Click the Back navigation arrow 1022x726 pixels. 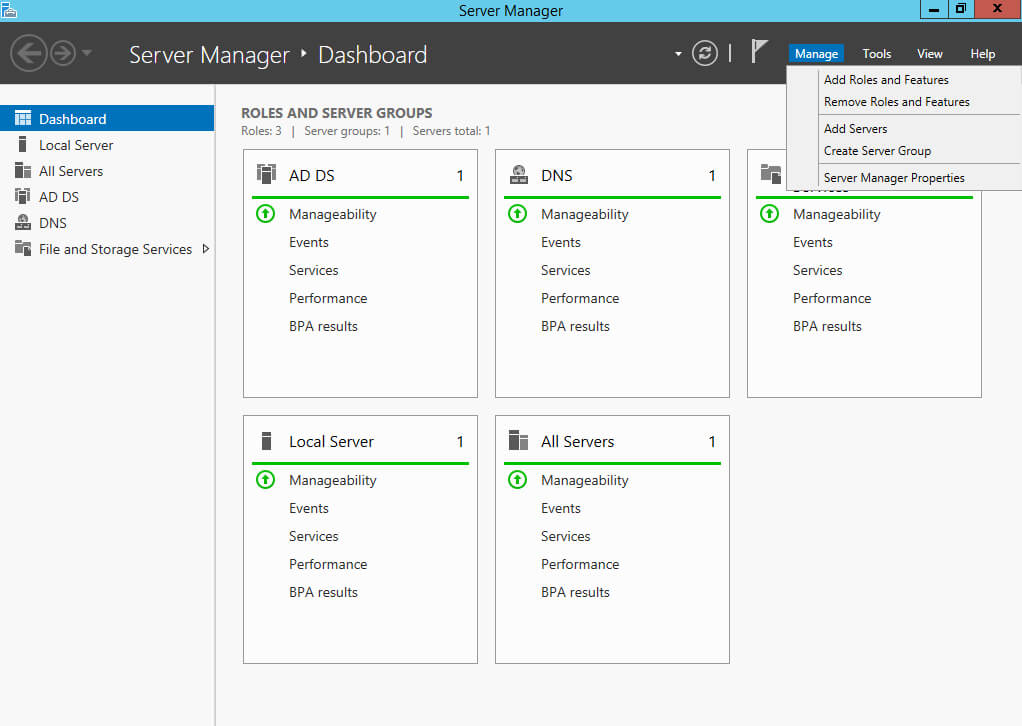[x=29, y=53]
